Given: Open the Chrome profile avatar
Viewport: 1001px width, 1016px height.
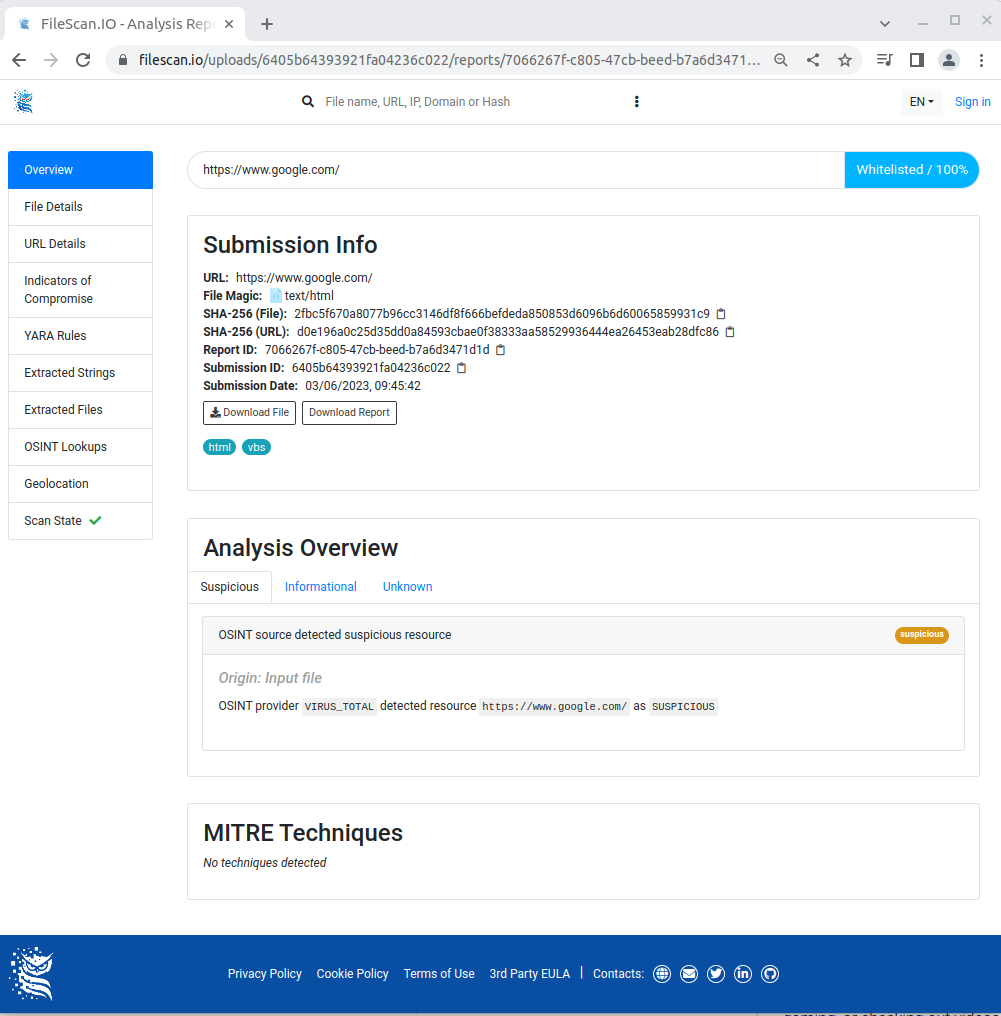Looking at the screenshot, I should click(949, 60).
